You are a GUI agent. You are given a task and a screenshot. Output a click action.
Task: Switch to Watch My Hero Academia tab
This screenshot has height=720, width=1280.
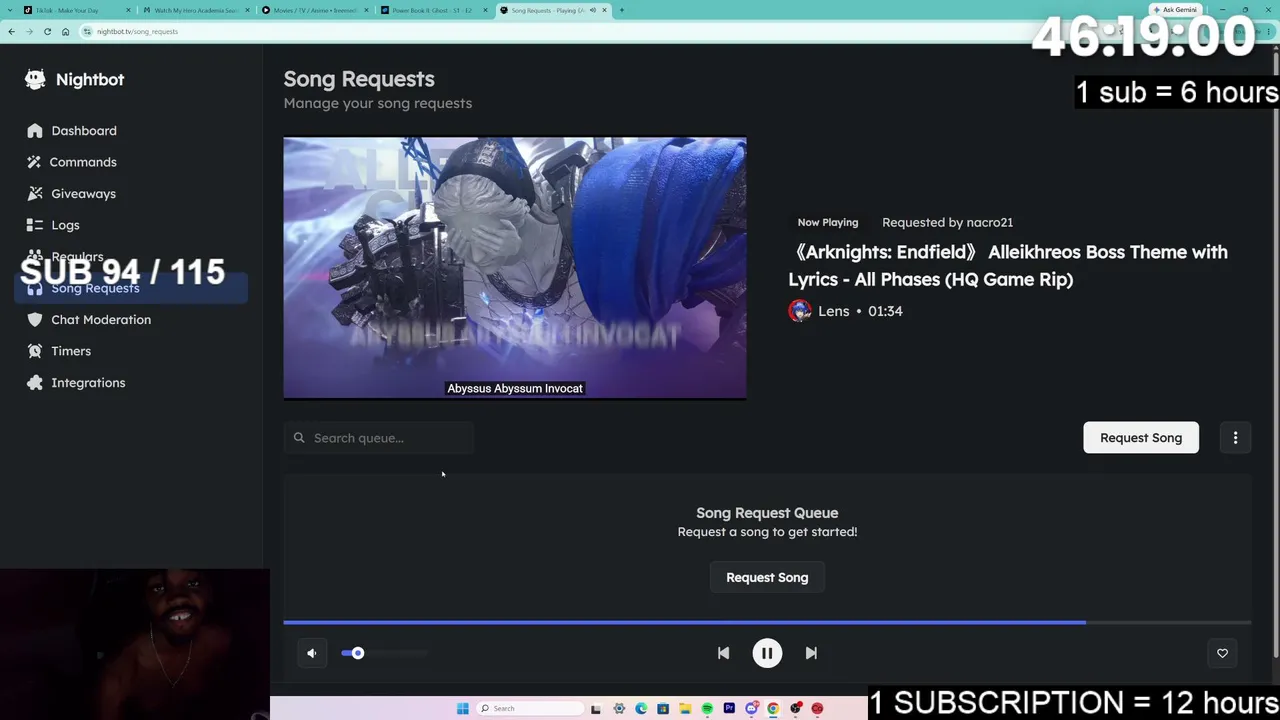coord(195,10)
